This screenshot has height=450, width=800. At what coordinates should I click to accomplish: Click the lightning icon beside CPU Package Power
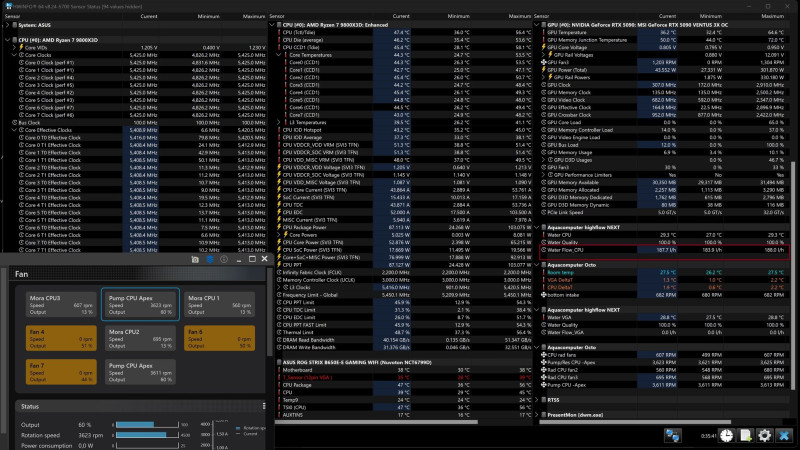[279, 227]
